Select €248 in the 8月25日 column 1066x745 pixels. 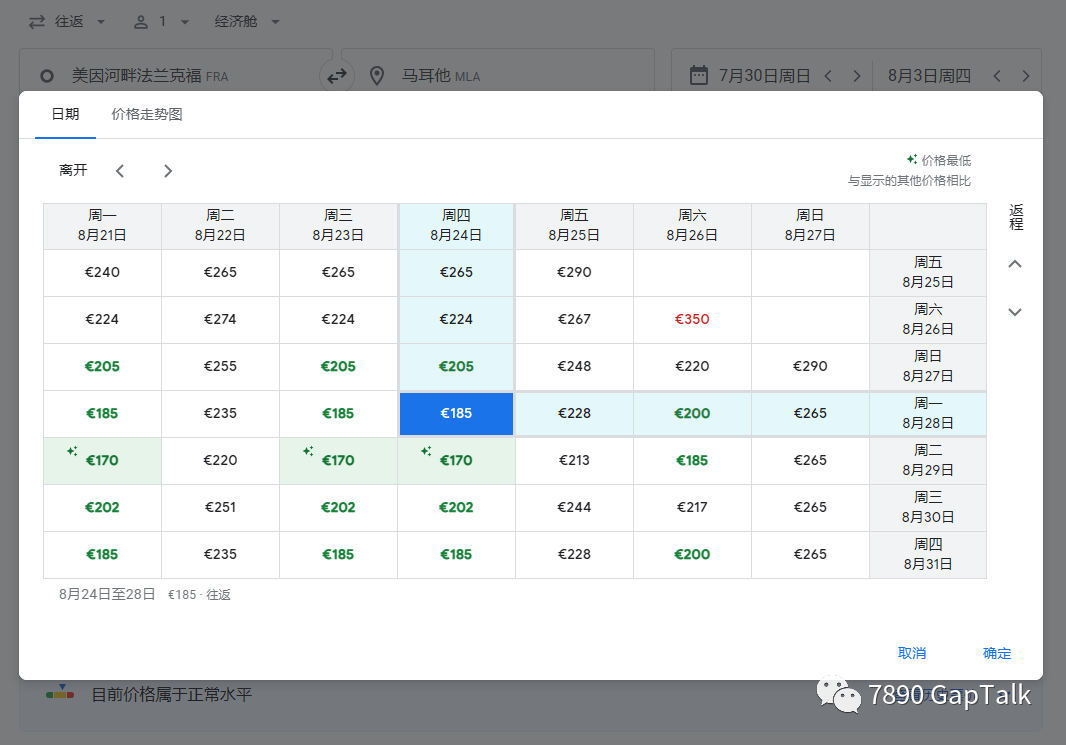coord(574,366)
